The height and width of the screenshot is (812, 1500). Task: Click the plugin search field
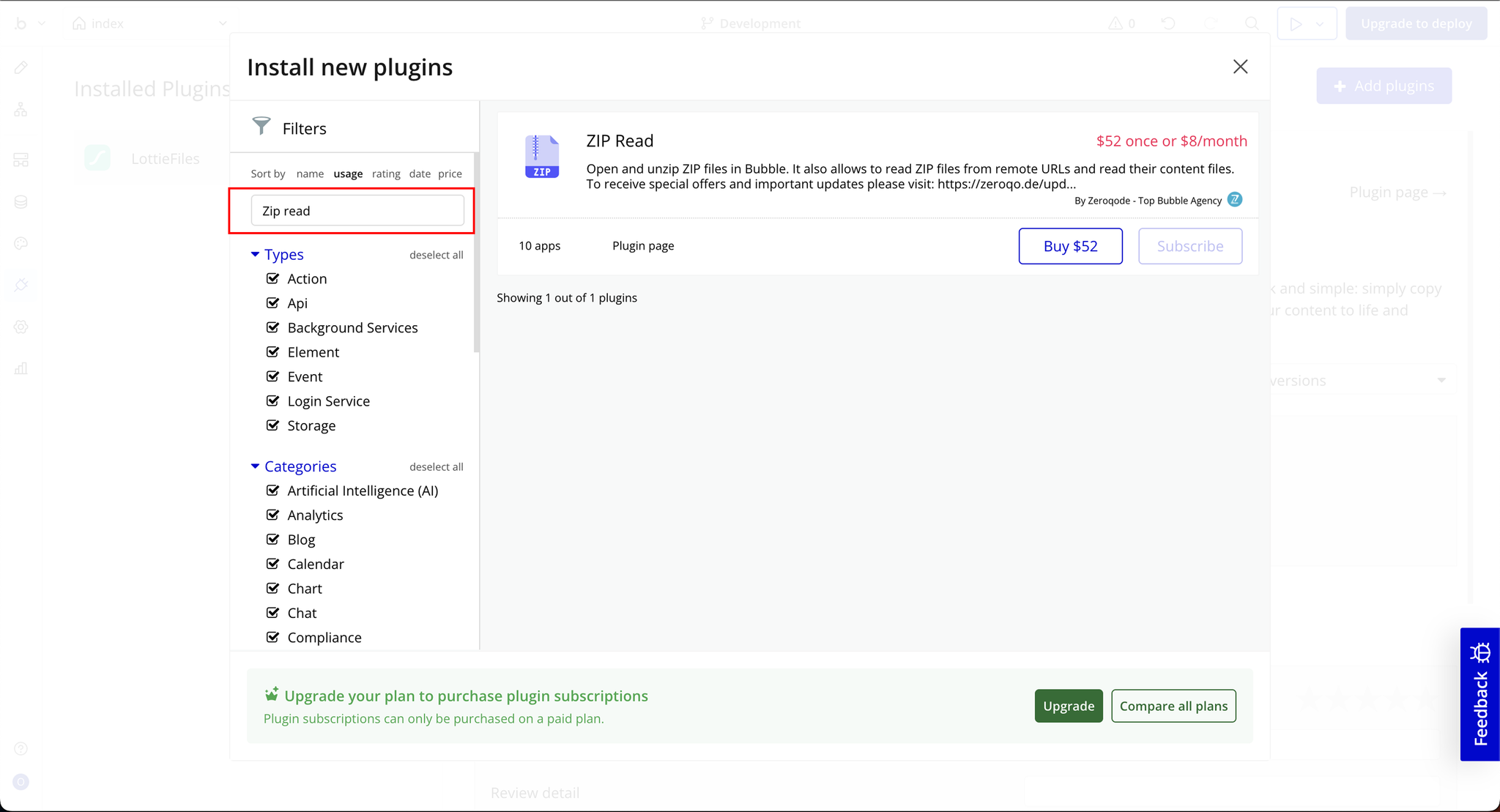pyautogui.click(x=357, y=211)
